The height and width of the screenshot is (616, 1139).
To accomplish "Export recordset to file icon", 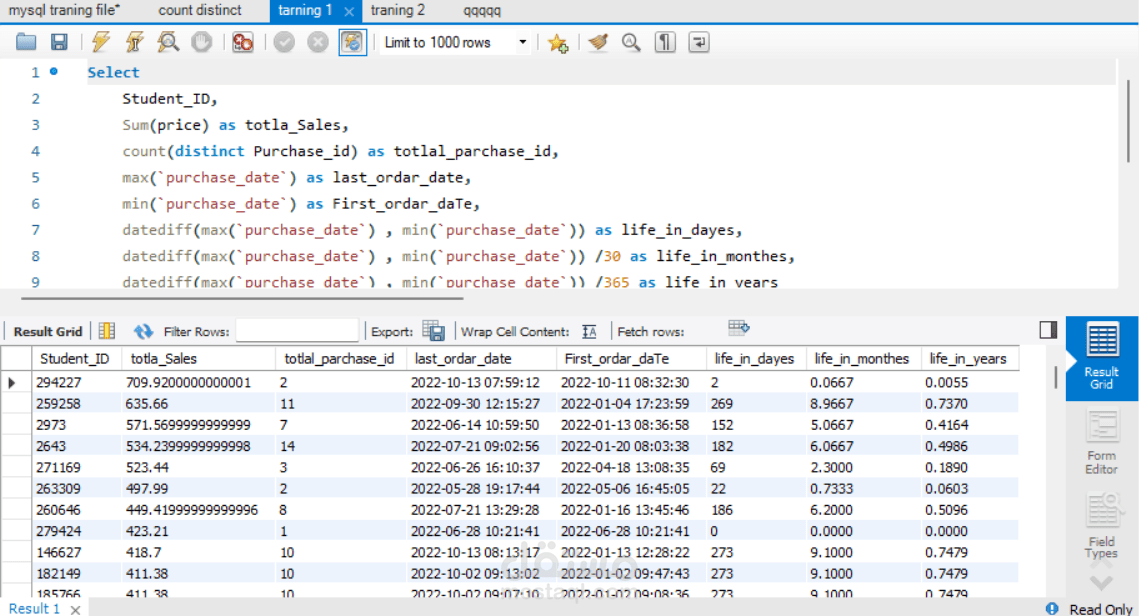I will click(434, 331).
